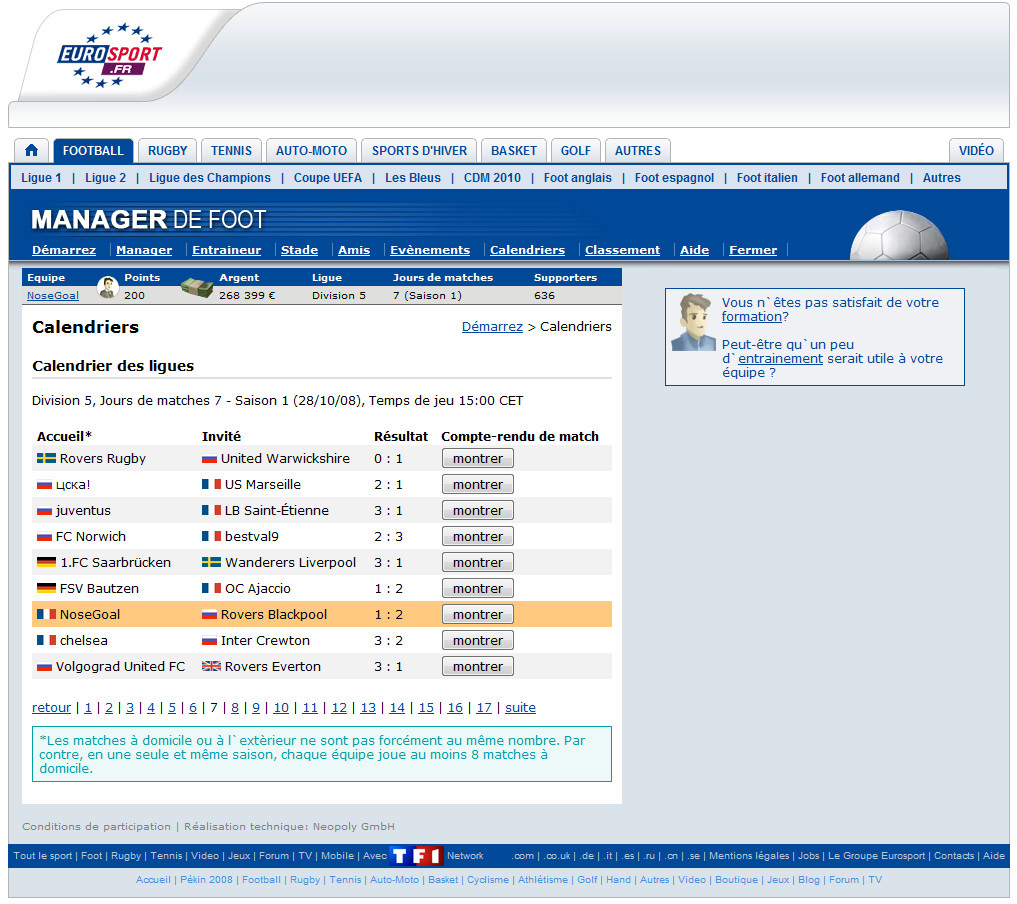
Task: Click Démarrez in the breadcrumb
Action: [492, 327]
